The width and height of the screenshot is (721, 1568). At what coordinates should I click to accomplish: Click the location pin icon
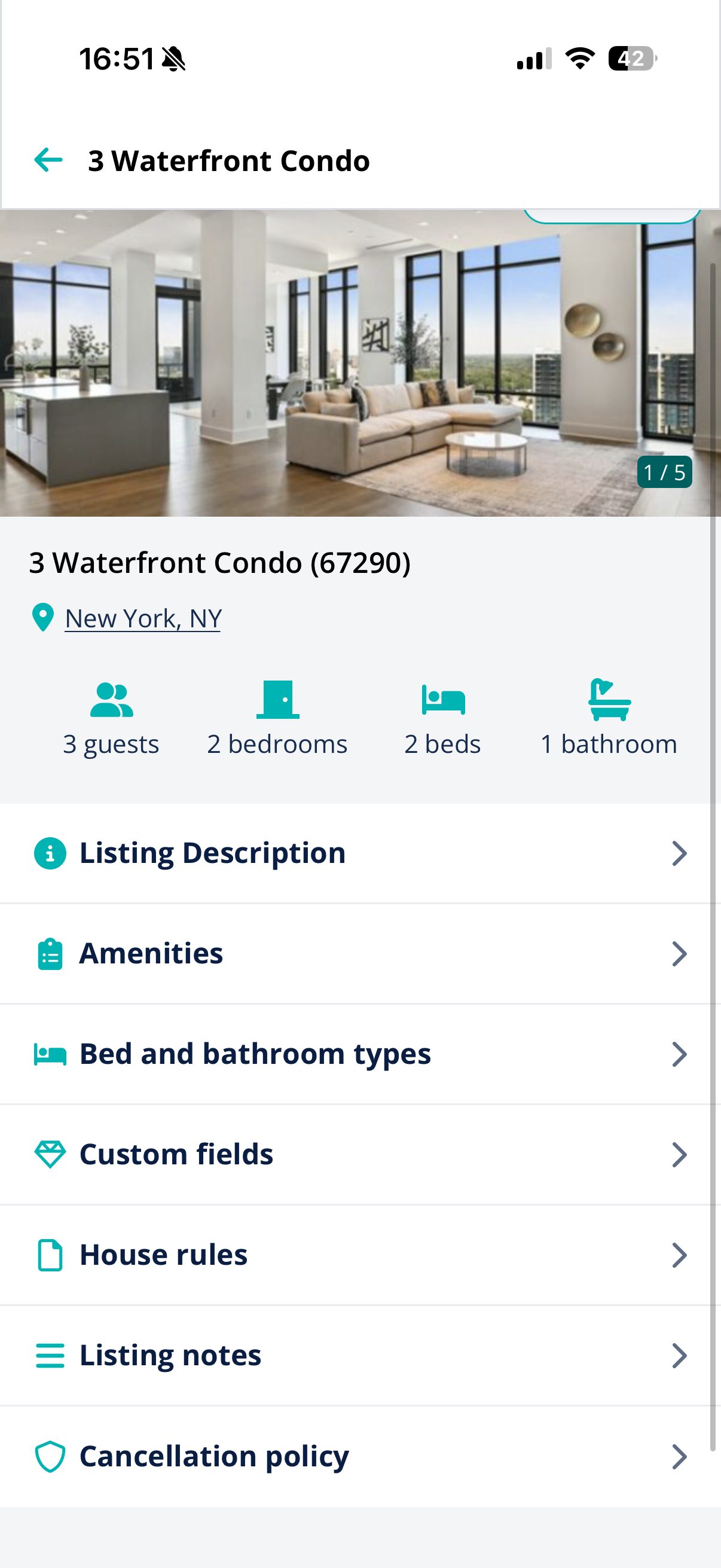pyautogui.click(x=42, y=617)
